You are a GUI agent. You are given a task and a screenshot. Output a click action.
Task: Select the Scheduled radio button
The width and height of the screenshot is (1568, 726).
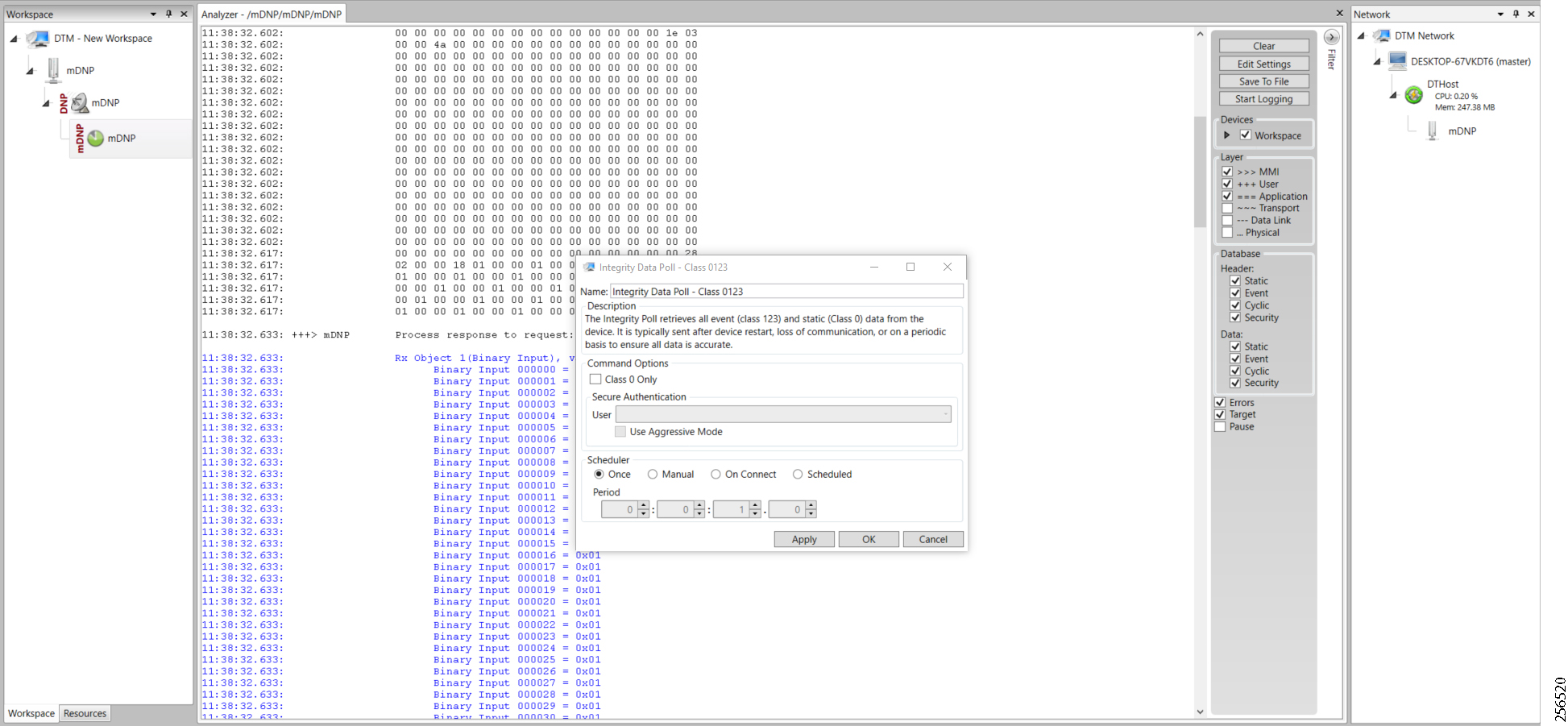(798, 475)
